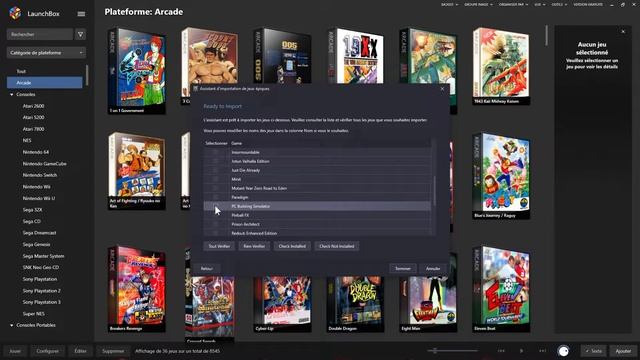Viewport: 640px width, 360px height.
Task: Select Nintendo GameCube platform
Action: click(x=44, y=164)
